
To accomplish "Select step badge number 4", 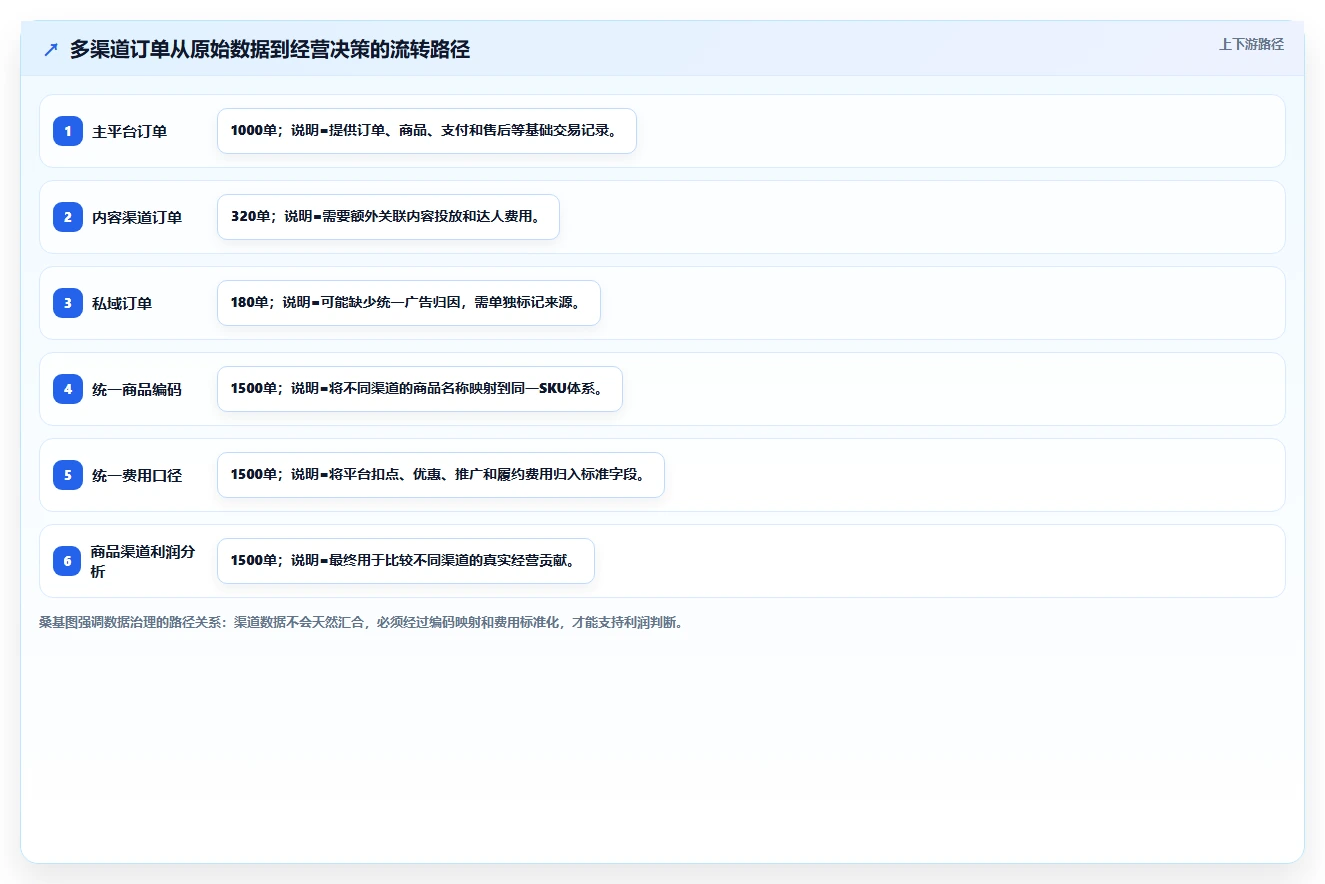I will [68, 389].
